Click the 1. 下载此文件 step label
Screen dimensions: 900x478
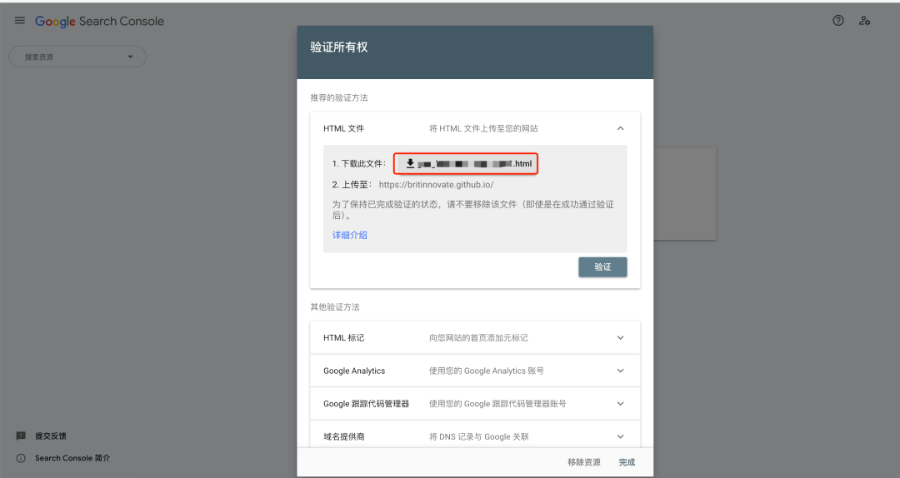[x=359, y=164]
